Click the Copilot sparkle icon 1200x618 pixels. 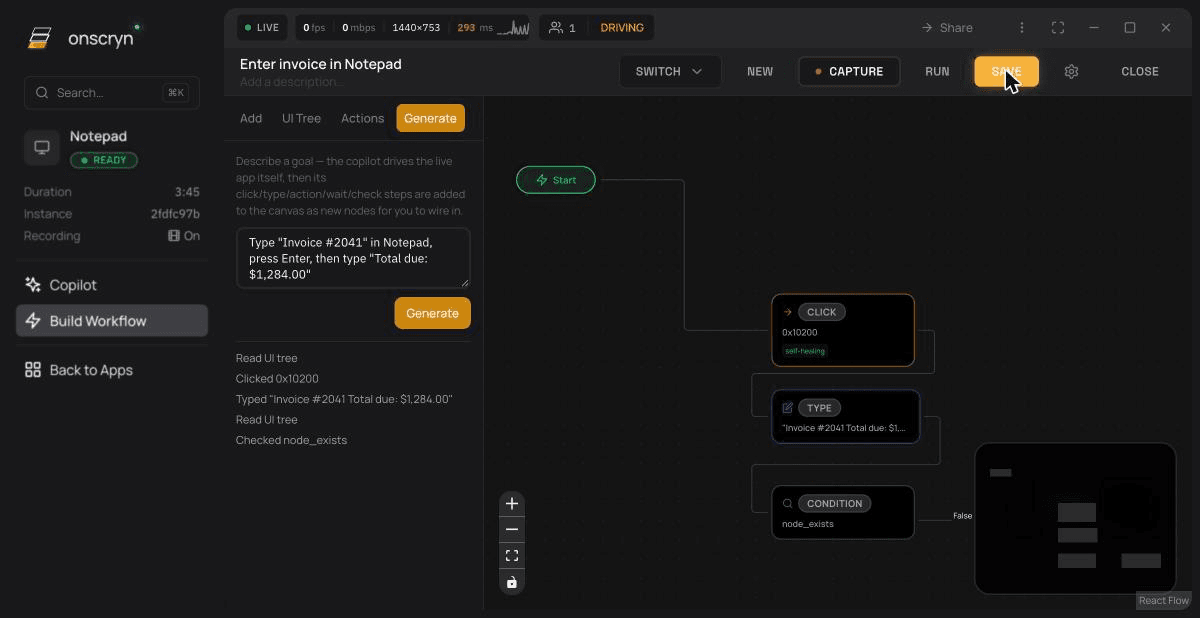click(33, 285)
